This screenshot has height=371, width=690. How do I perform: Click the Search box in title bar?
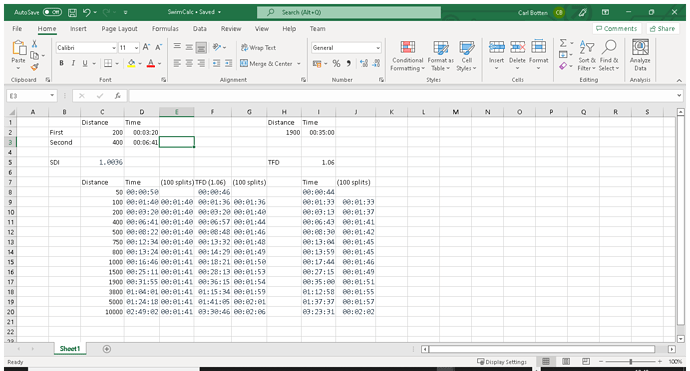pyautogui.click(x=349, y=12)
